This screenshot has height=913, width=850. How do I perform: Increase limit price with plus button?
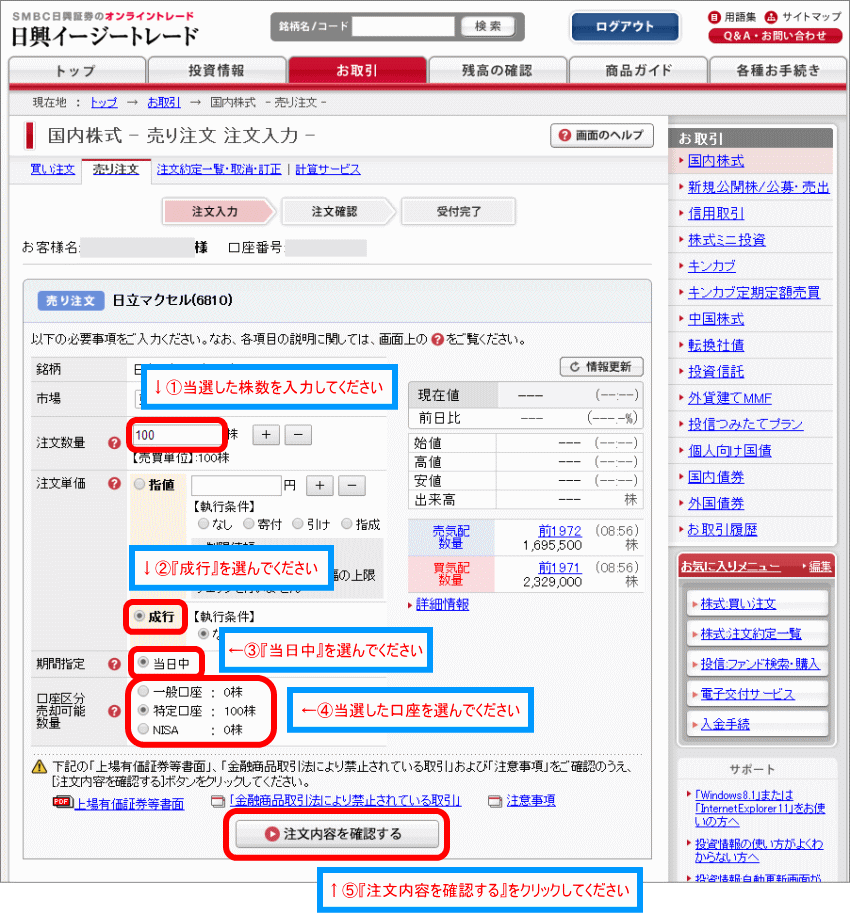pyautogui.click(x=320, y=486)
